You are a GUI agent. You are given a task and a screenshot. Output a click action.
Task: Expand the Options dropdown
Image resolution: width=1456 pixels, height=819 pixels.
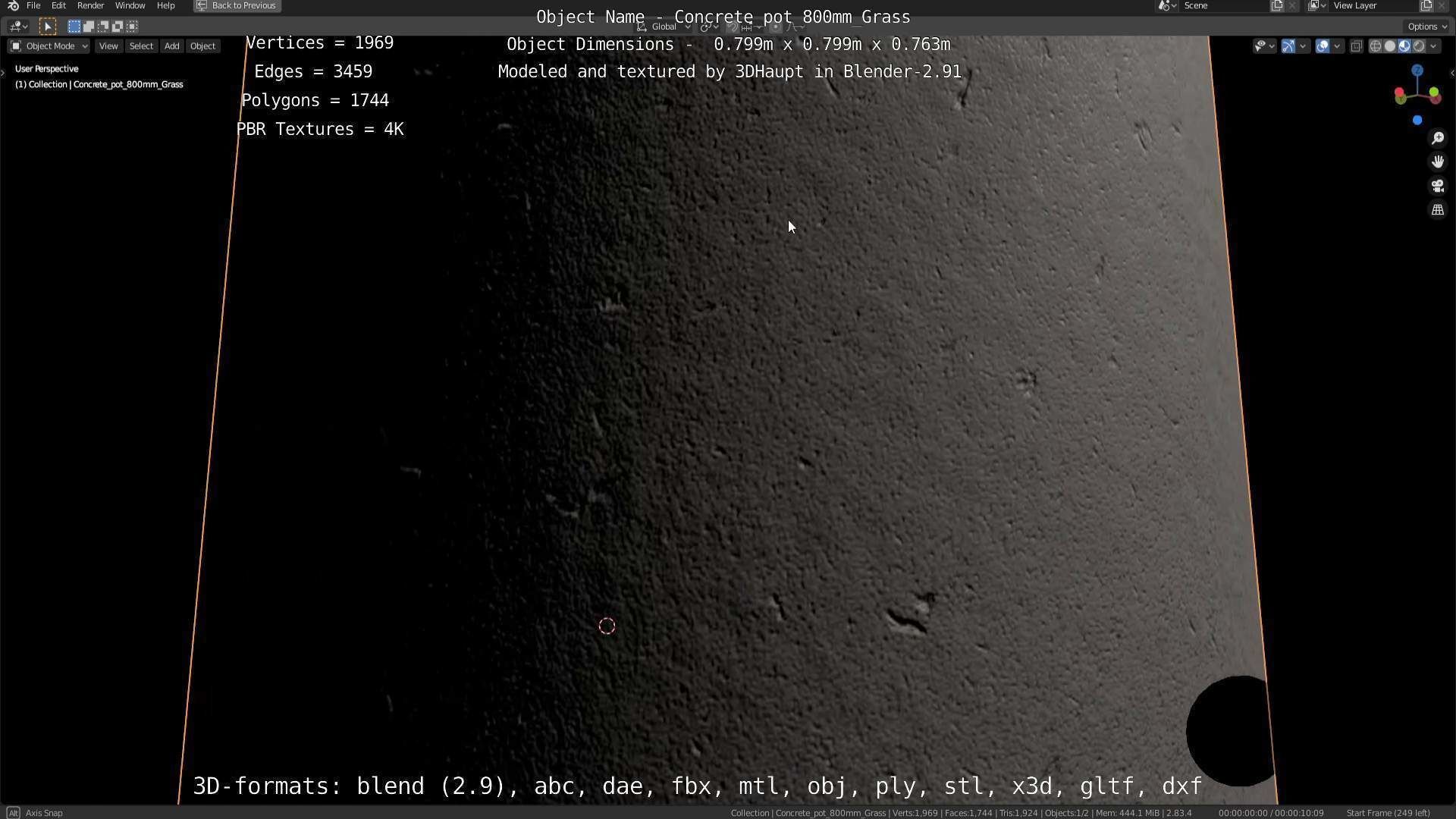pyautogui.click(x=1426, y=27)
